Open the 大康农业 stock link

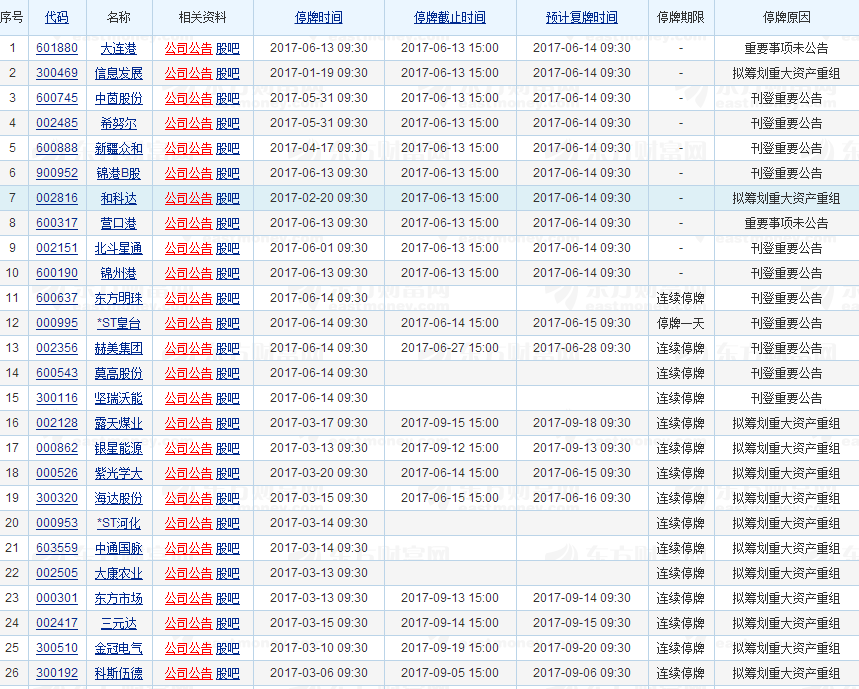tap(118, 573)
